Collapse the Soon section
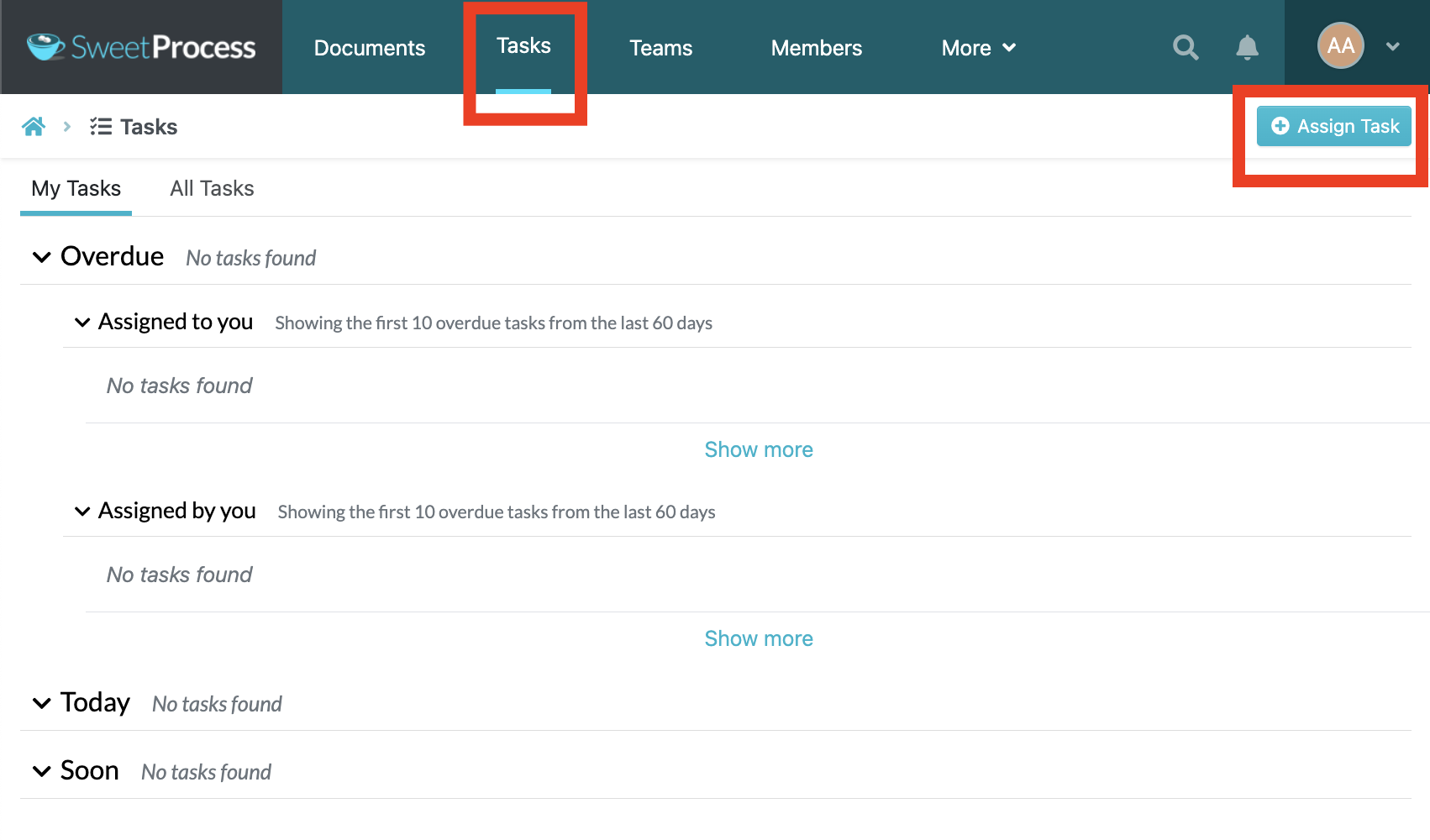The image size is (1430, 840). point(41,771)
